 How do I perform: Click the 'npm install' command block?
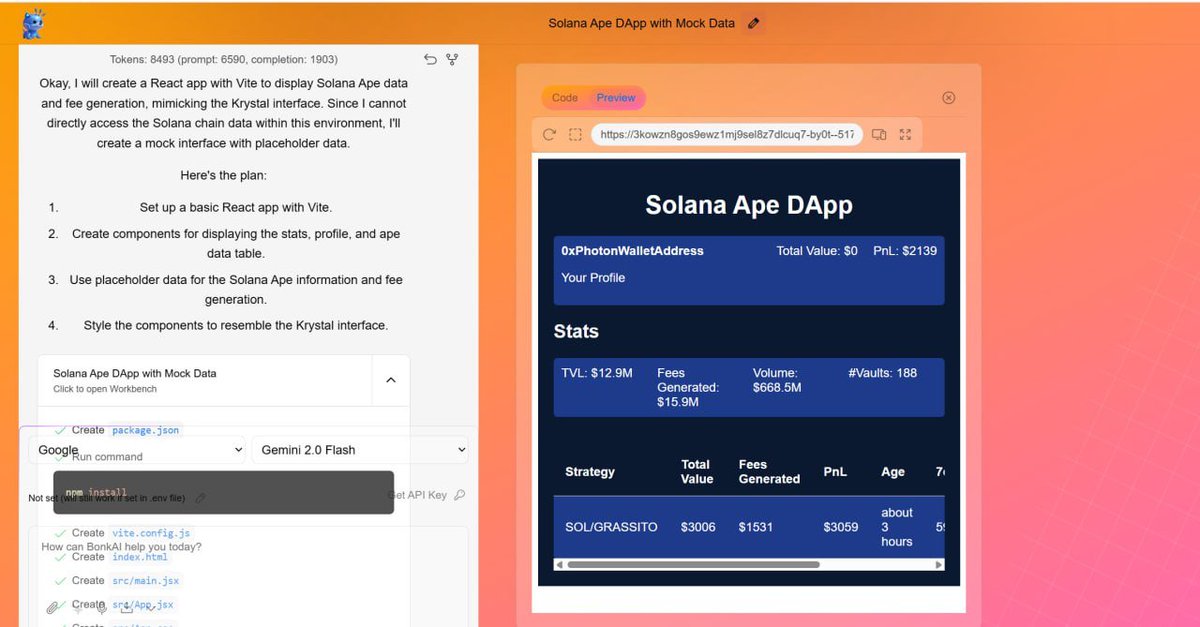pyautogui.click(x=223, y=493)
